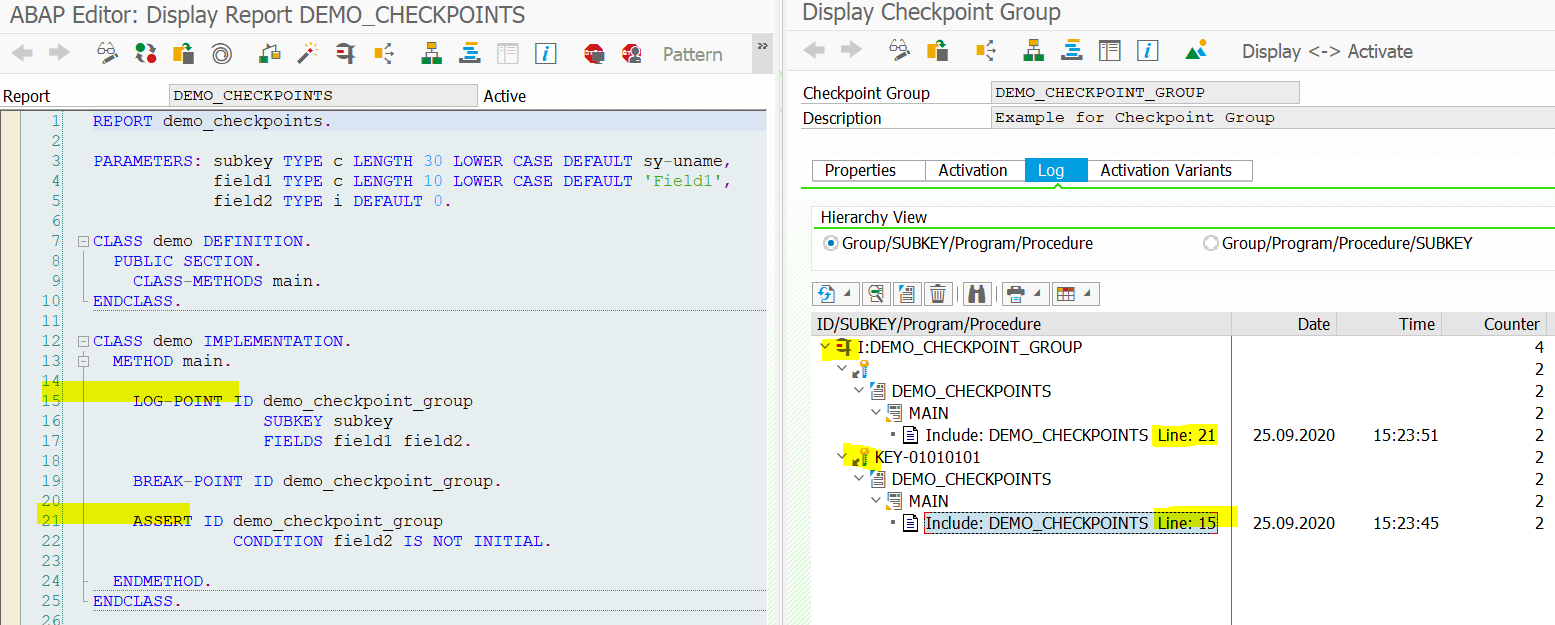This screenshot has height=625, width=1555.
Task: Click the Time column header
Action: pyautogui.click(x=1387, y=324)
